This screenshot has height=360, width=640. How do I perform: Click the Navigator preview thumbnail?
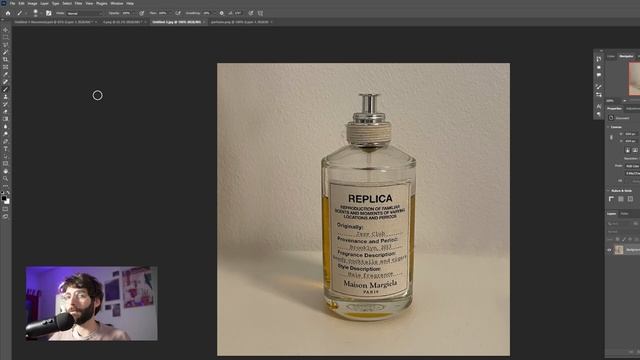coord(634,78)
